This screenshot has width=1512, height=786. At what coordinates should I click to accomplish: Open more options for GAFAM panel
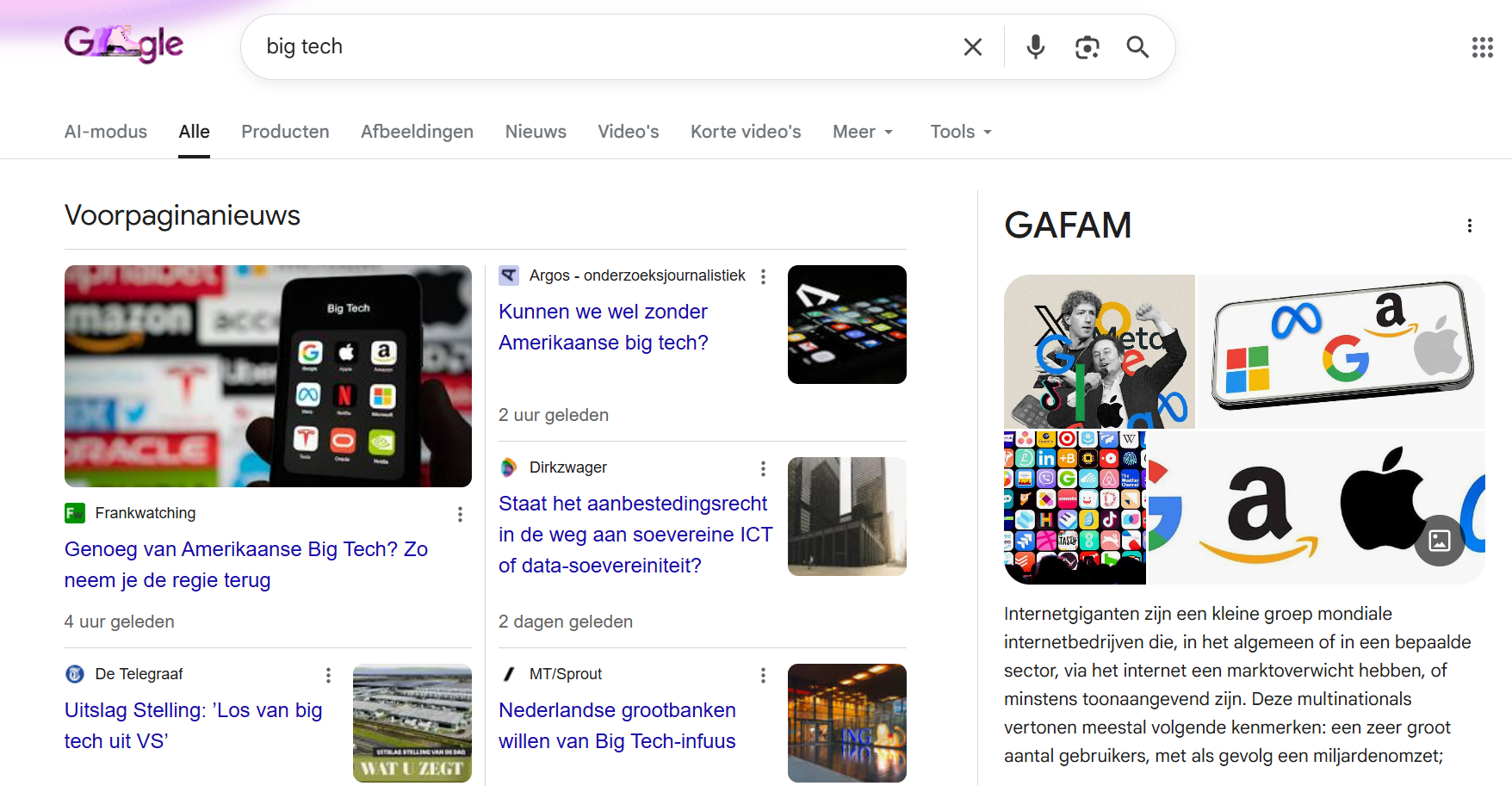(1469, 226)
